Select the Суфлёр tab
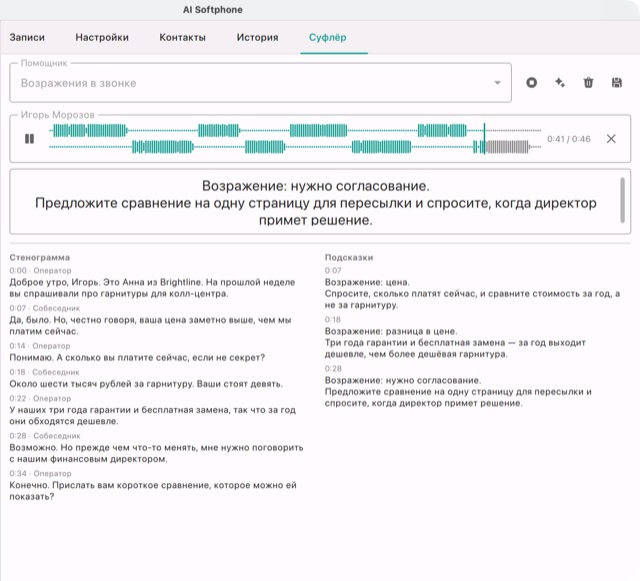The width and height of the screenshot is (640, 581). (x=327, y=38)
